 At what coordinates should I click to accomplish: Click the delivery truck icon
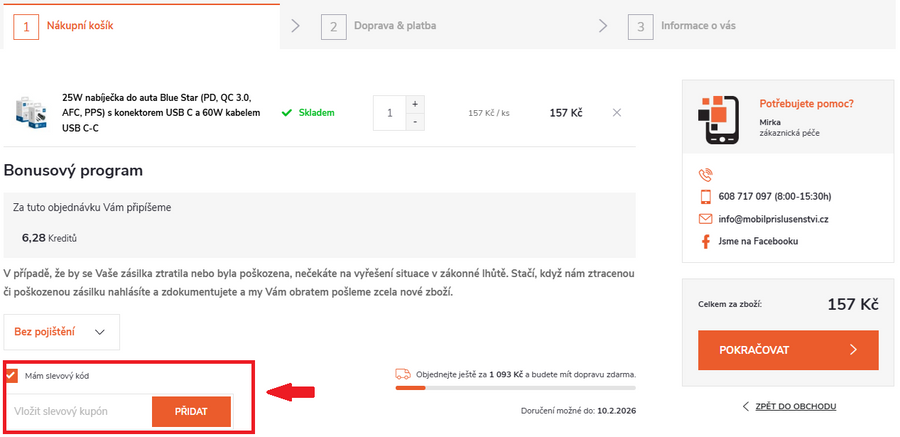coord(403,374)
